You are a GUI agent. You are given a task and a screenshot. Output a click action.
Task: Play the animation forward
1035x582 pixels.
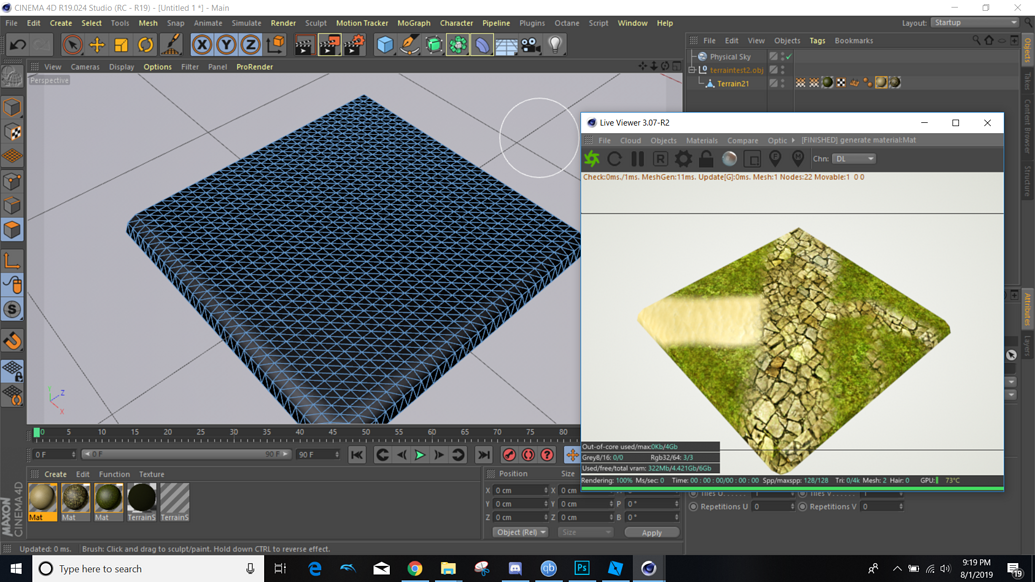pos(419,455)
